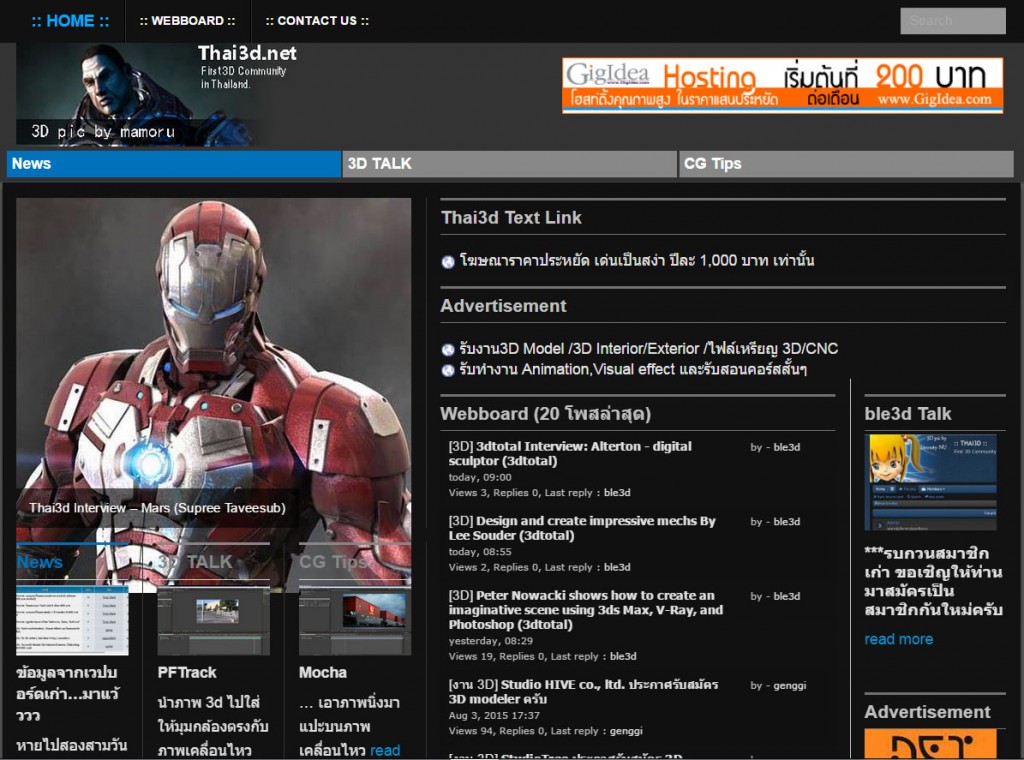Click read more under ble3d Talk

(899, 639)
